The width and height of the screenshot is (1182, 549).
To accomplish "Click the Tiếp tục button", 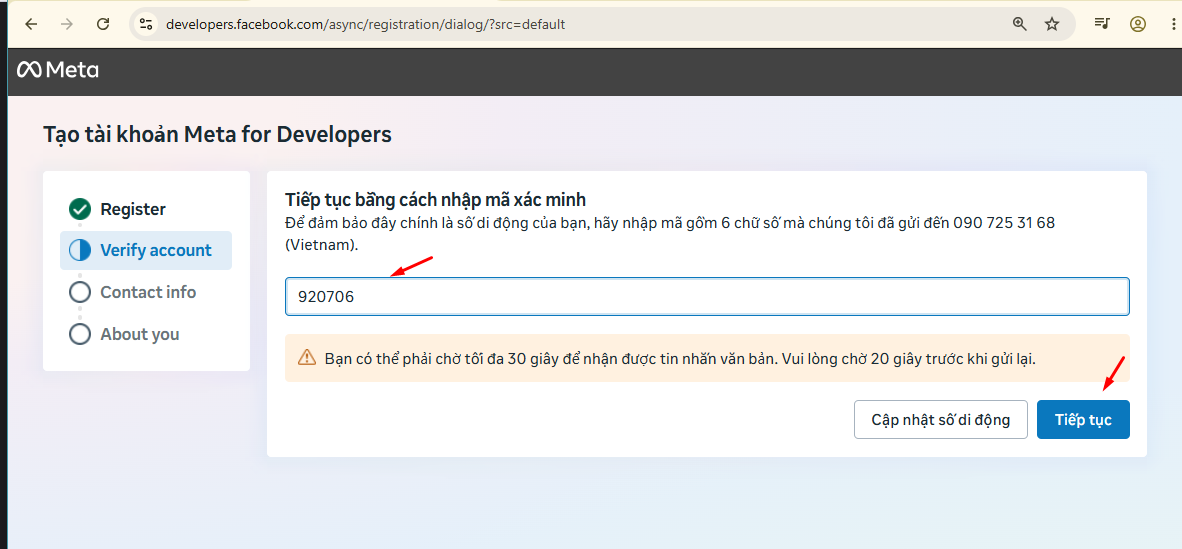I will pos(1083,419).
